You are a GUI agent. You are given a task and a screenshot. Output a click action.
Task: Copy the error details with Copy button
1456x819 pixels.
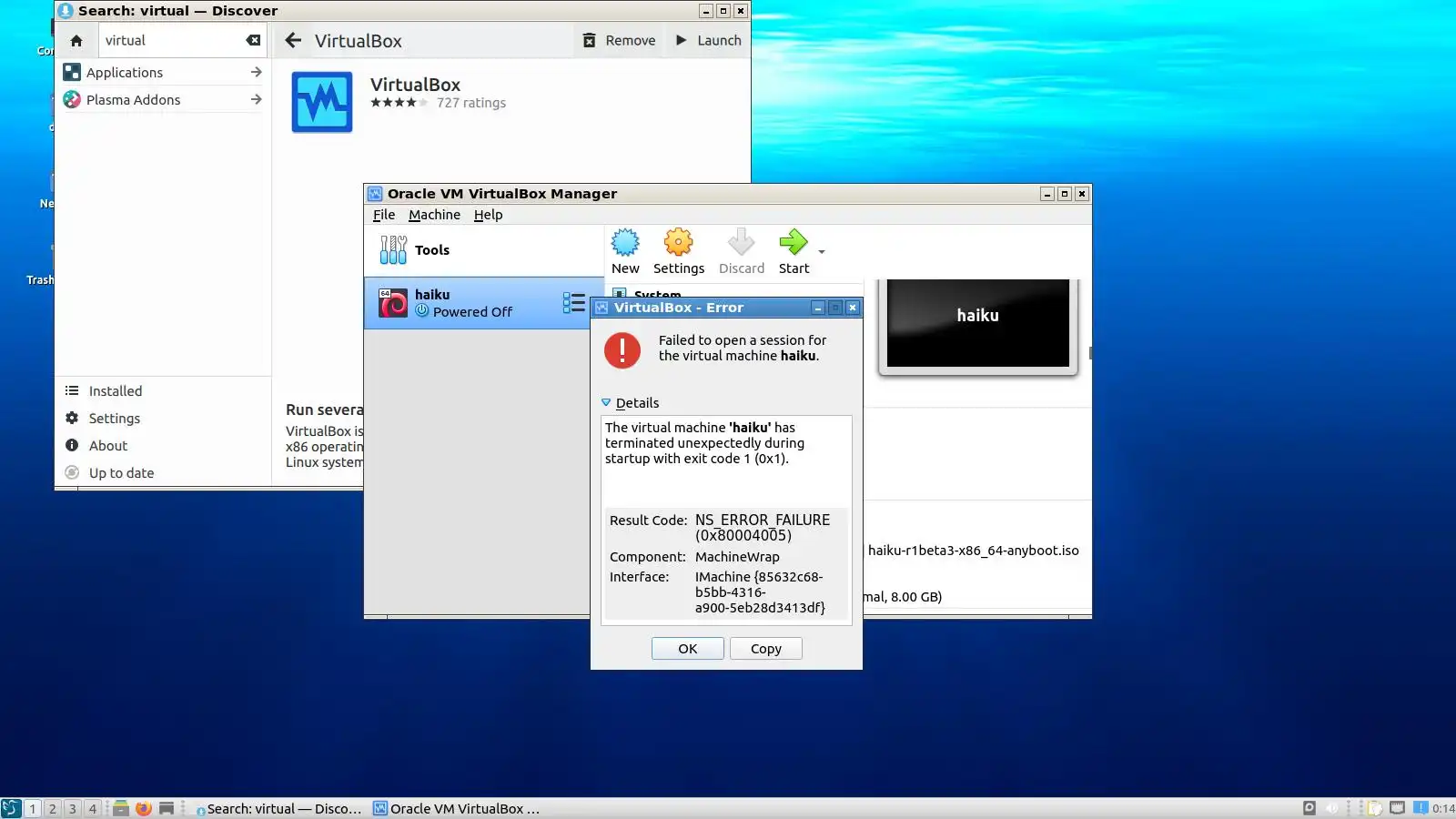pyautogui.click(x=766, y=649)
